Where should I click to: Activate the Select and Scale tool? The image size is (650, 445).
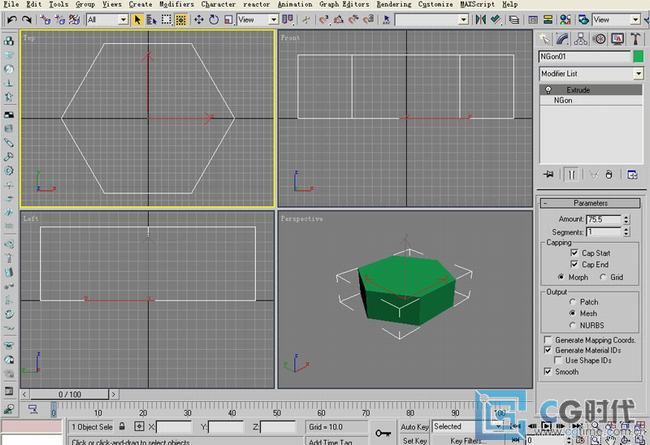pyautogui.click(x=228, y=19)
